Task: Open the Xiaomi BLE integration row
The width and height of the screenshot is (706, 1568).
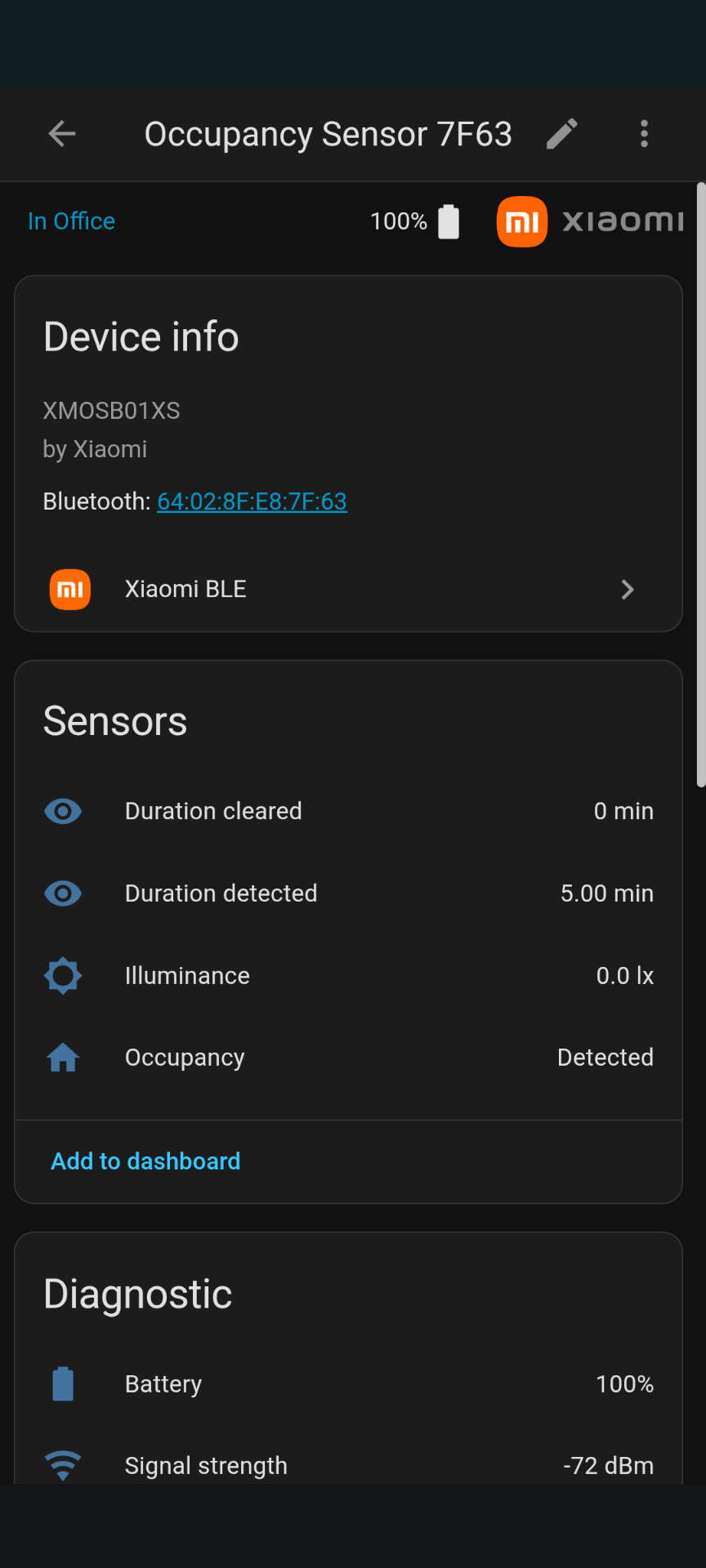Action: 327,590
